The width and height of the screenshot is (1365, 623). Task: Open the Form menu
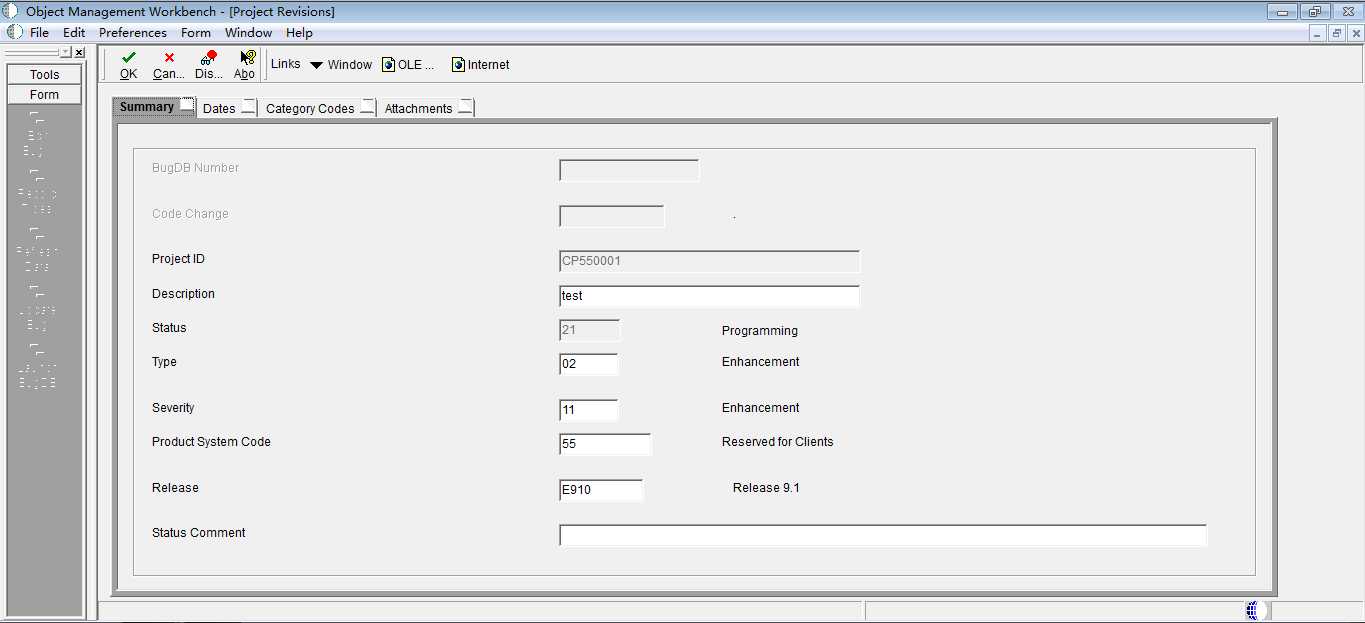coord(196,33)
